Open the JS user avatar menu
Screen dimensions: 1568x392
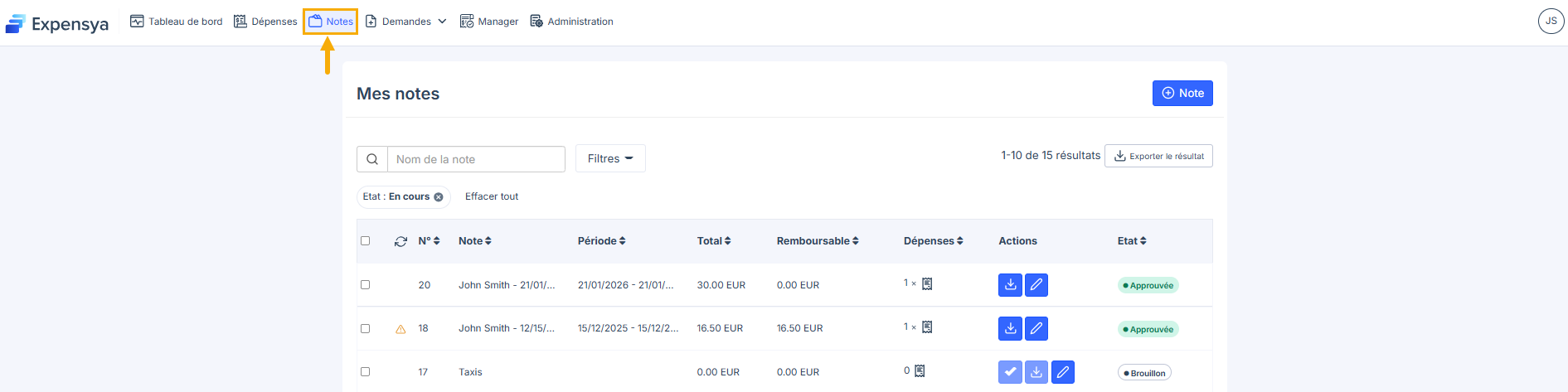coord(1551,21)
